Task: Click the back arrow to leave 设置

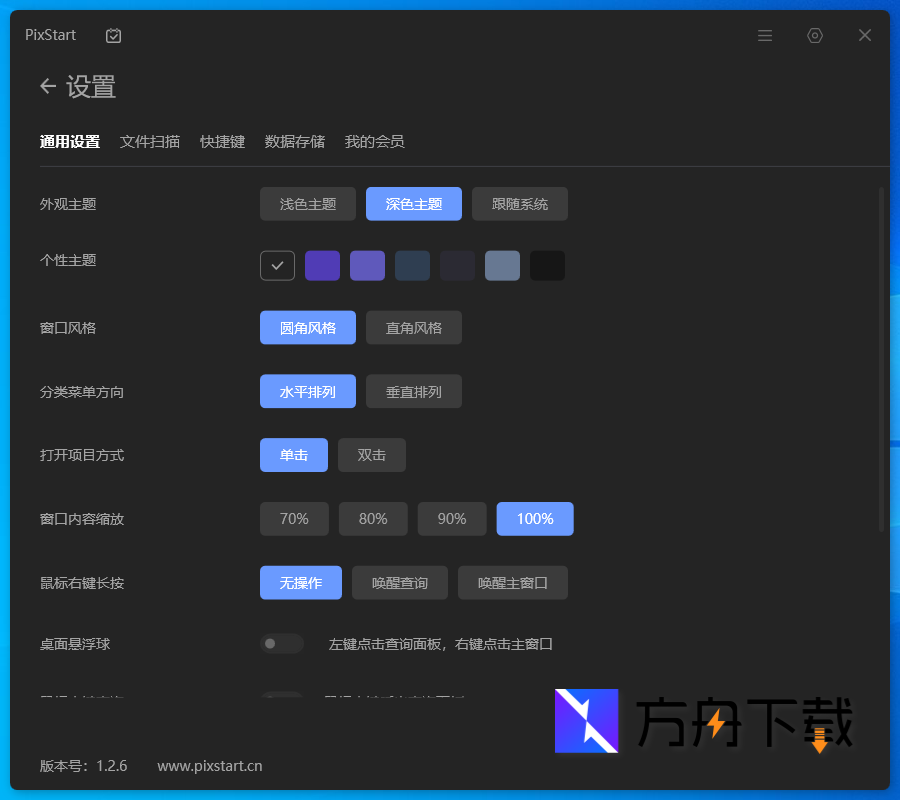Action: 48,86
